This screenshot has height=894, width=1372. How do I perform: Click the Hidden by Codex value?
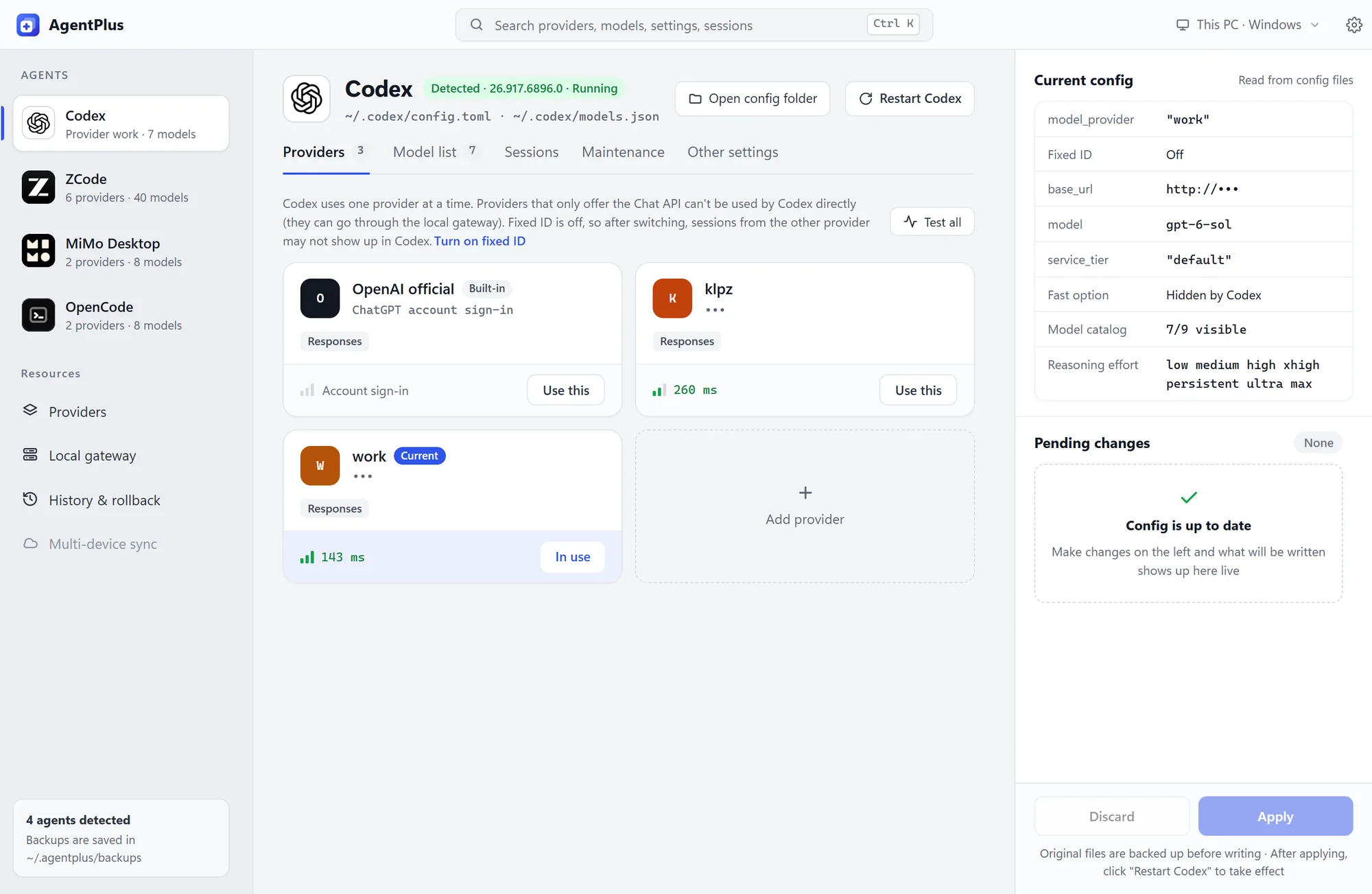1214,295
